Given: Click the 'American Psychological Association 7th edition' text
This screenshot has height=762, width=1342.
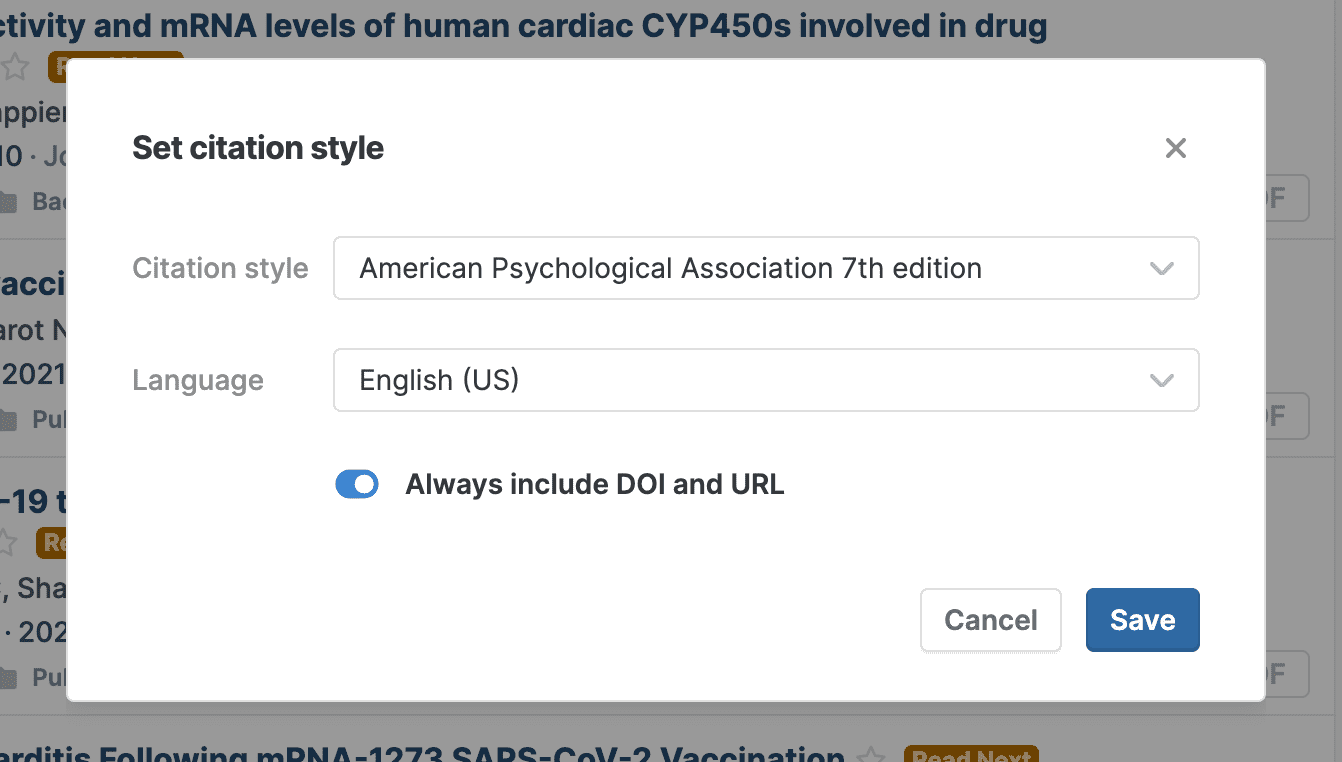Looking at the screenshot, I should (x=670, y=268).
